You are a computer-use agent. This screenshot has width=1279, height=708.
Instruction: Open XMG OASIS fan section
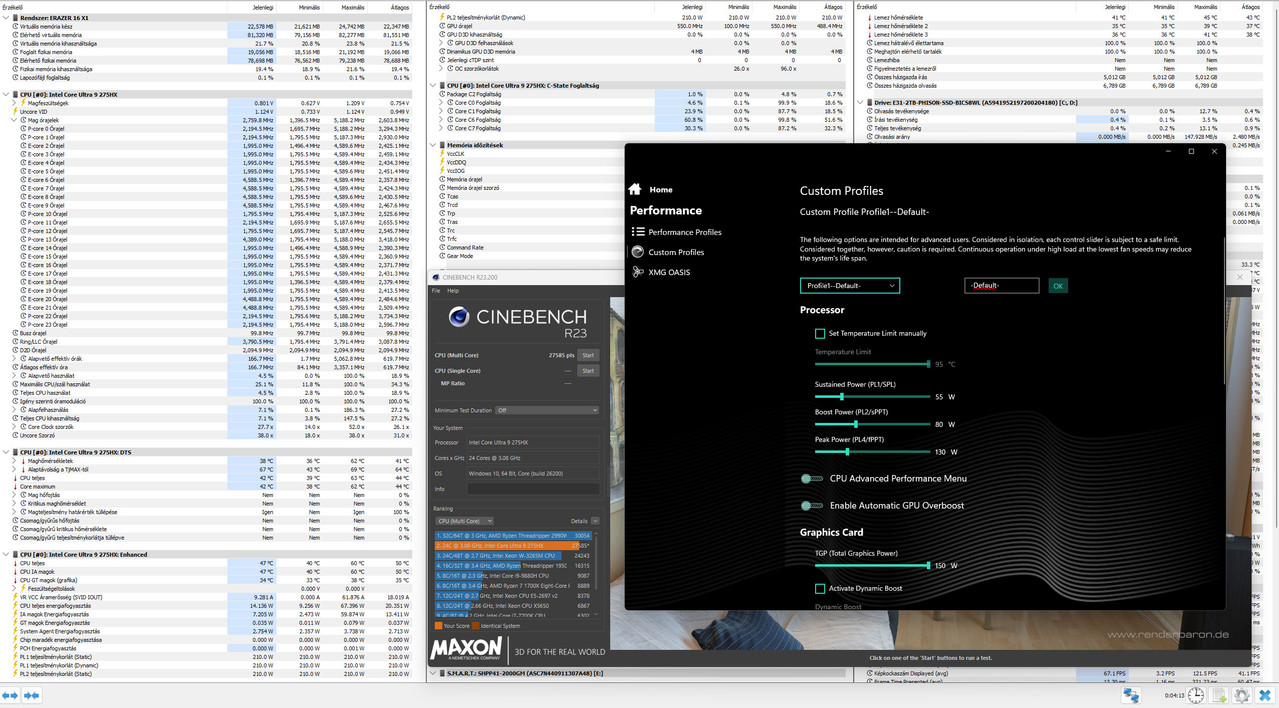pyautogui.click(x=661, y=272)
